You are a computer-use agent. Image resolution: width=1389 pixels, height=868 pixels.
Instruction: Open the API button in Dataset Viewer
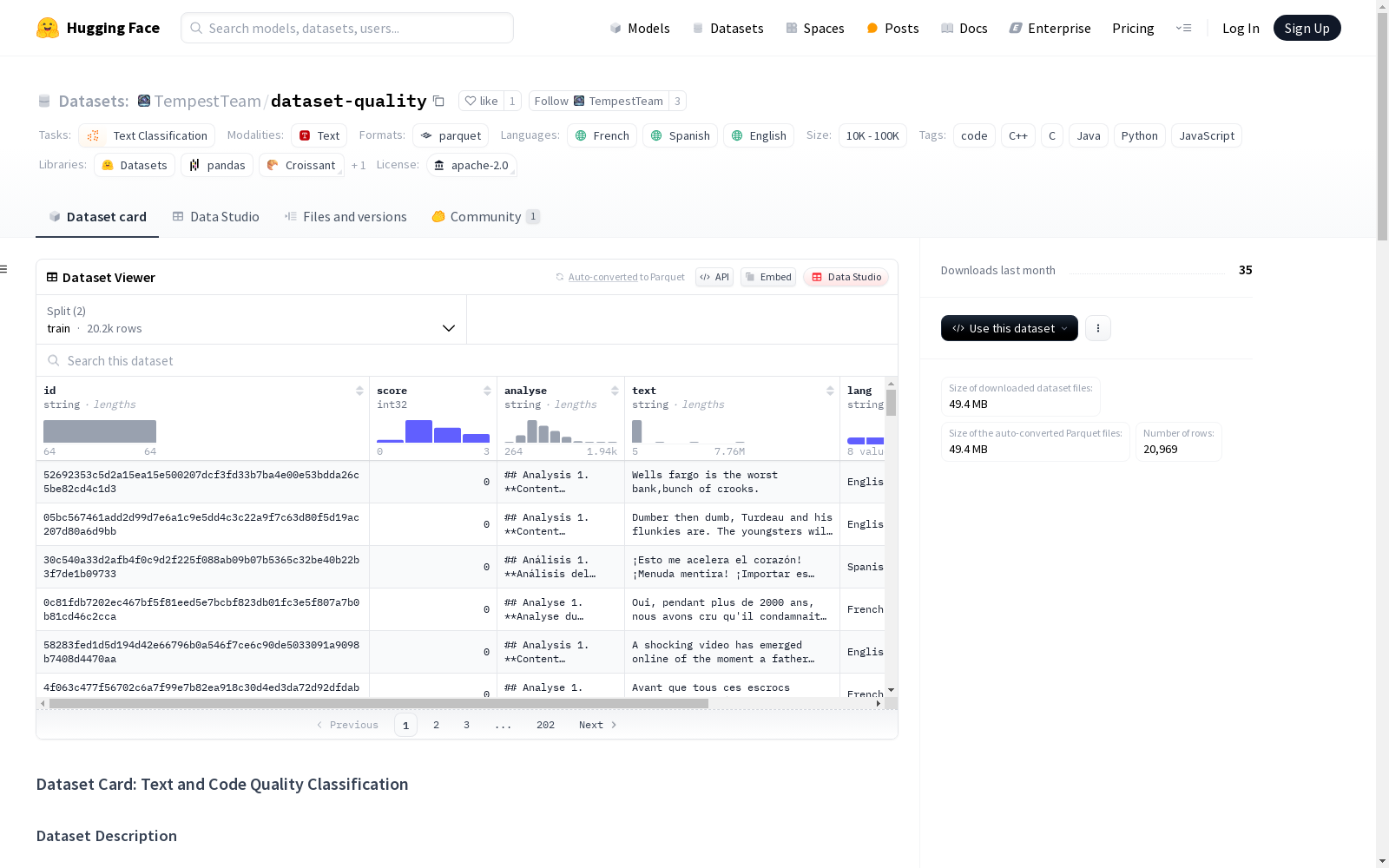click(x=714, y=277)
